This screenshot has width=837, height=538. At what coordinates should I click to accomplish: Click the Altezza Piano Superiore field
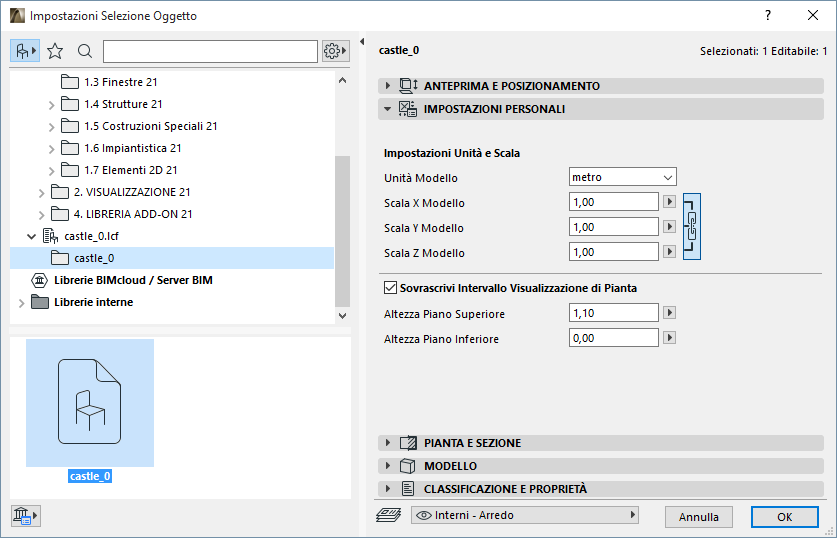point(613,314)
